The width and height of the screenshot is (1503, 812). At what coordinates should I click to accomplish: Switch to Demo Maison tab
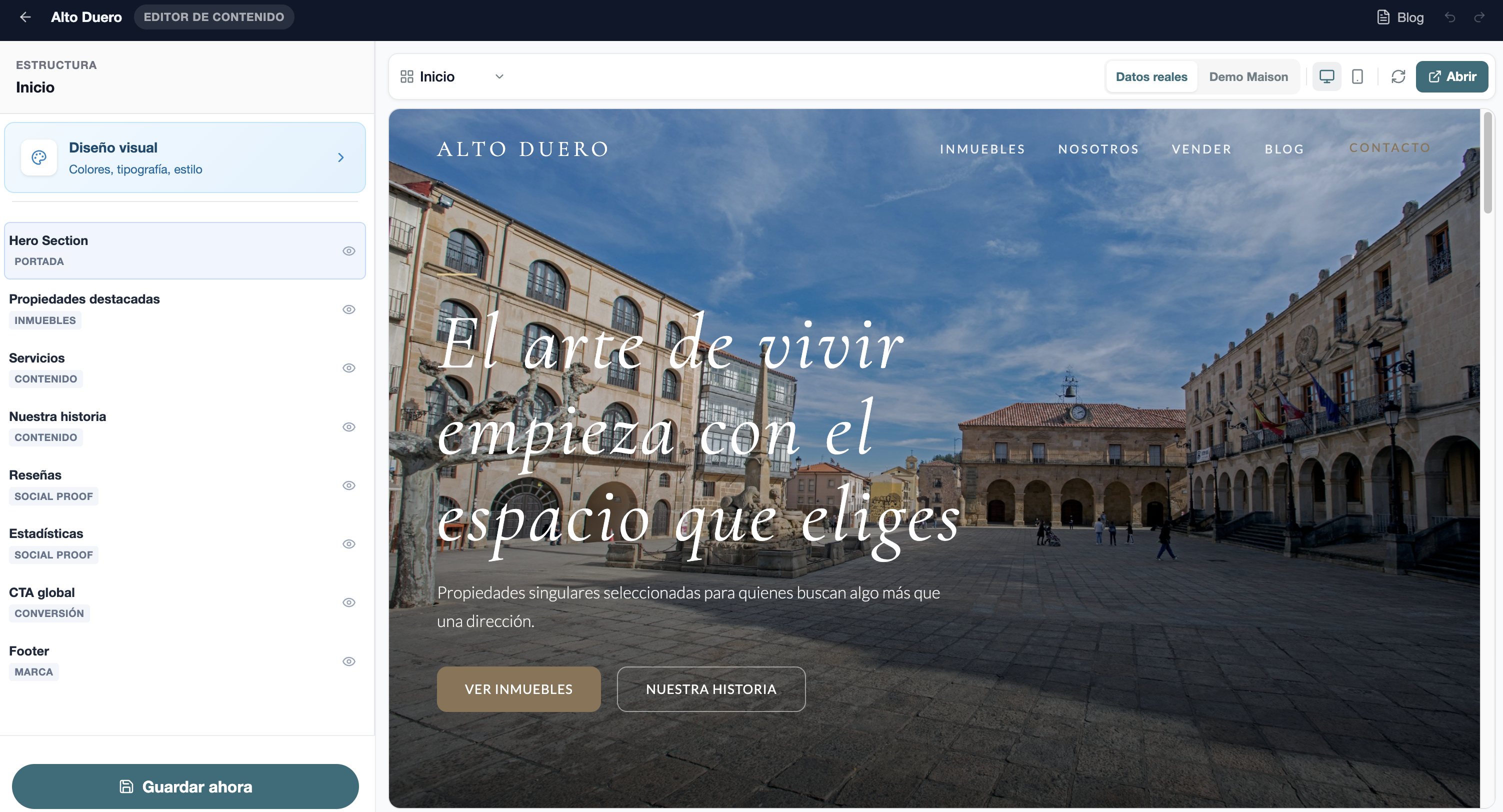[x=1248, y=76]
